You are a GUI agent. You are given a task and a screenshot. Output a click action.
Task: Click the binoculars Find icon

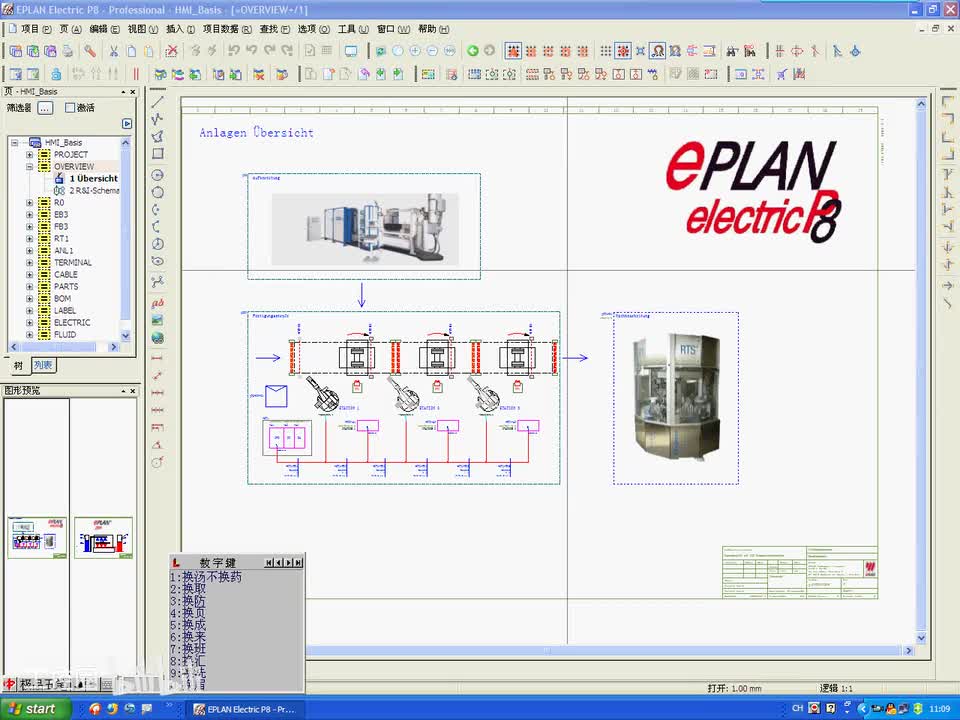tap(732, 51)
